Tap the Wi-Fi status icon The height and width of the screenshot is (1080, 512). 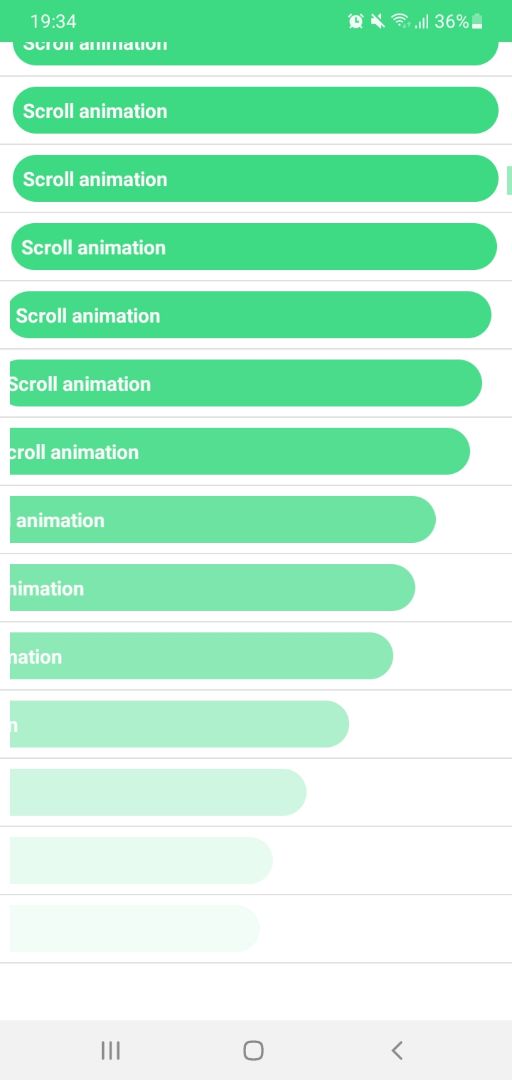click(400, 21)
